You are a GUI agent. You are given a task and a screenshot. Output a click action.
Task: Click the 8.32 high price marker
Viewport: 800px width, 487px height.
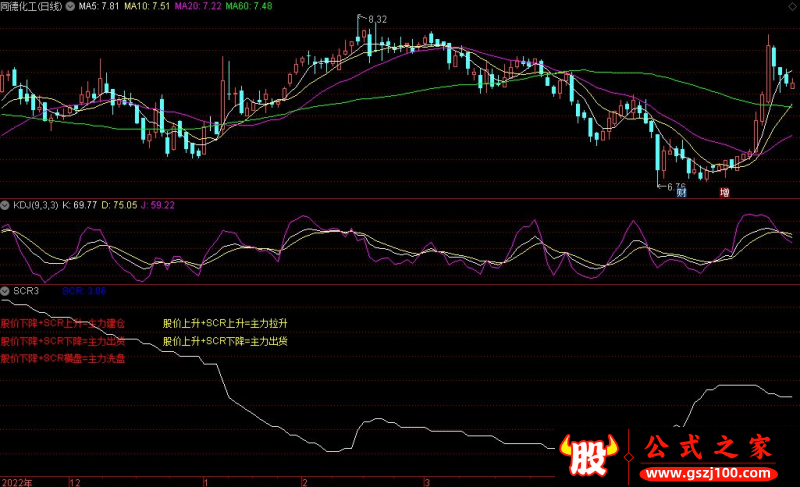[x=378, y=20]
